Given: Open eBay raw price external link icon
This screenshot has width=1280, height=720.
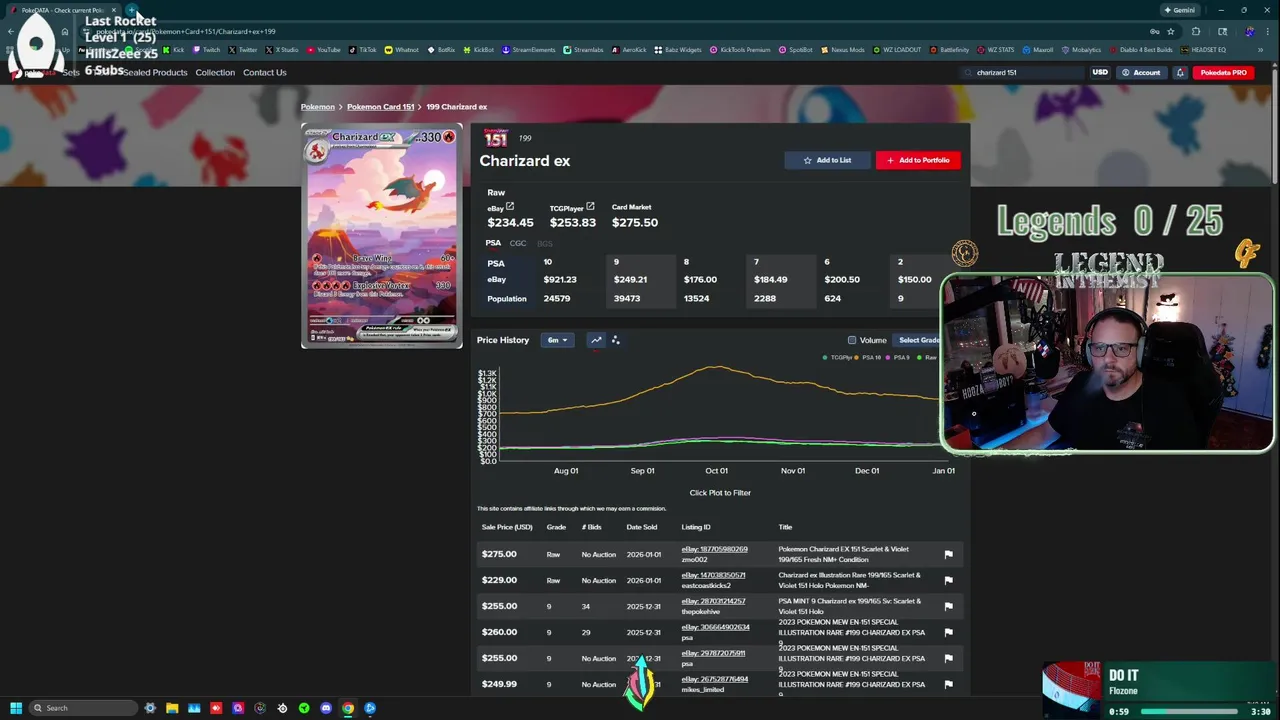Looking at the screenshot, I should coord(510,207).
